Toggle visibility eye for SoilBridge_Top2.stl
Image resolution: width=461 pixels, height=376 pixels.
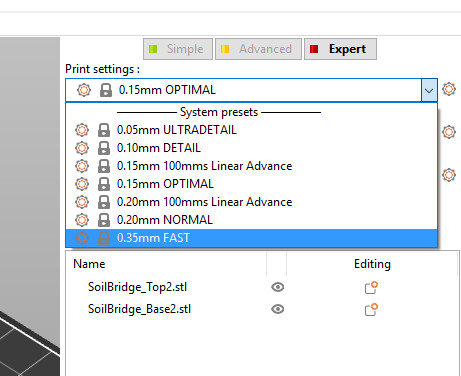pos(278,287)
